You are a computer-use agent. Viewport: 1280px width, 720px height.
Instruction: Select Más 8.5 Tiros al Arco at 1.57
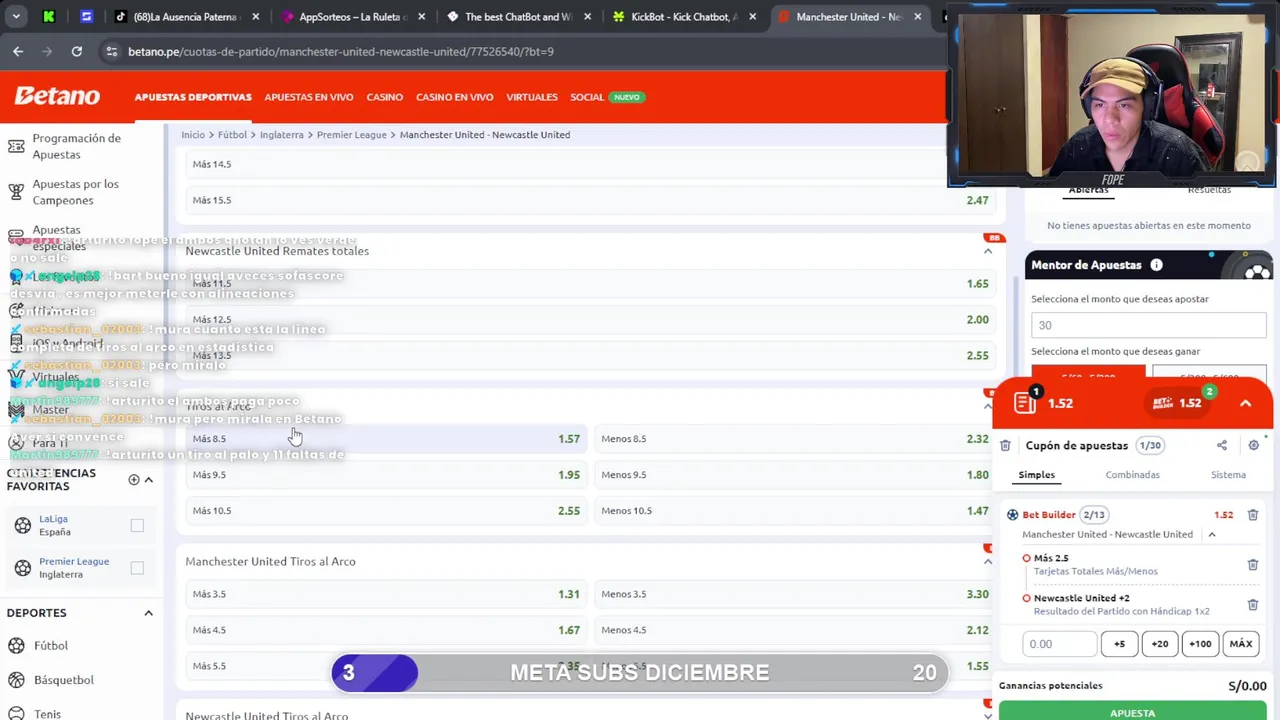(386, 439)
